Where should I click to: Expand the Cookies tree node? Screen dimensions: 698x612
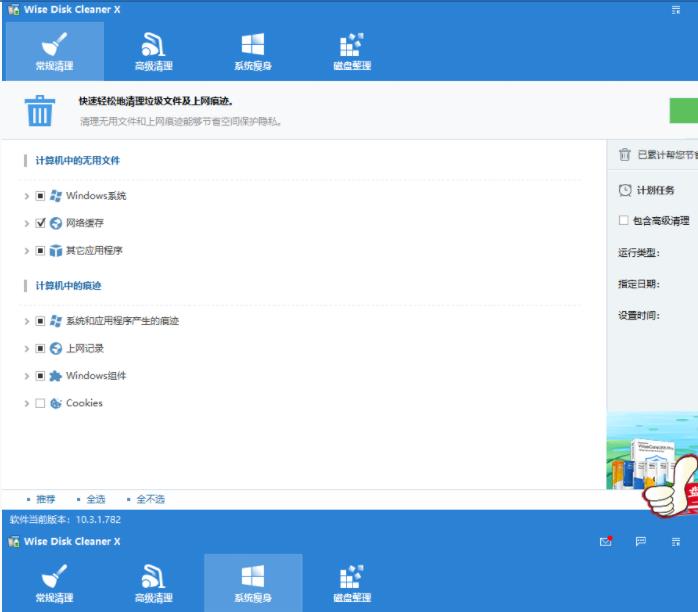27,404
